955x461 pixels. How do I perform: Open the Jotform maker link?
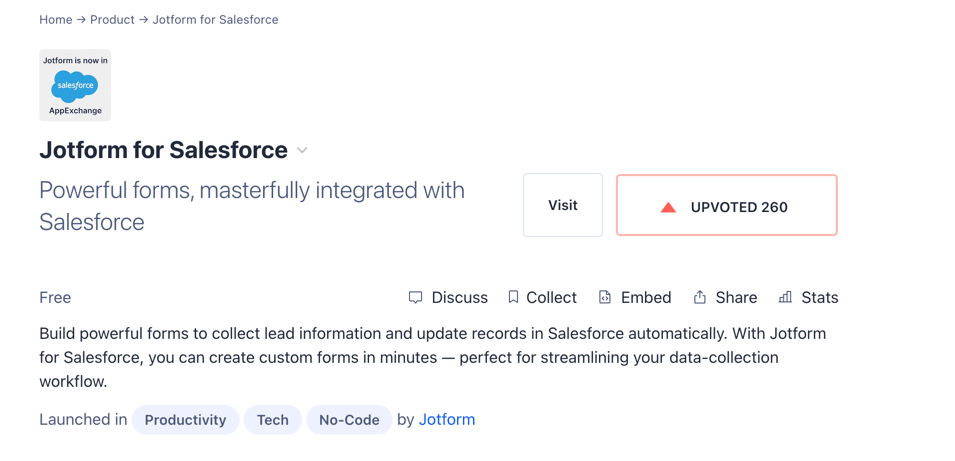[447, 420]
